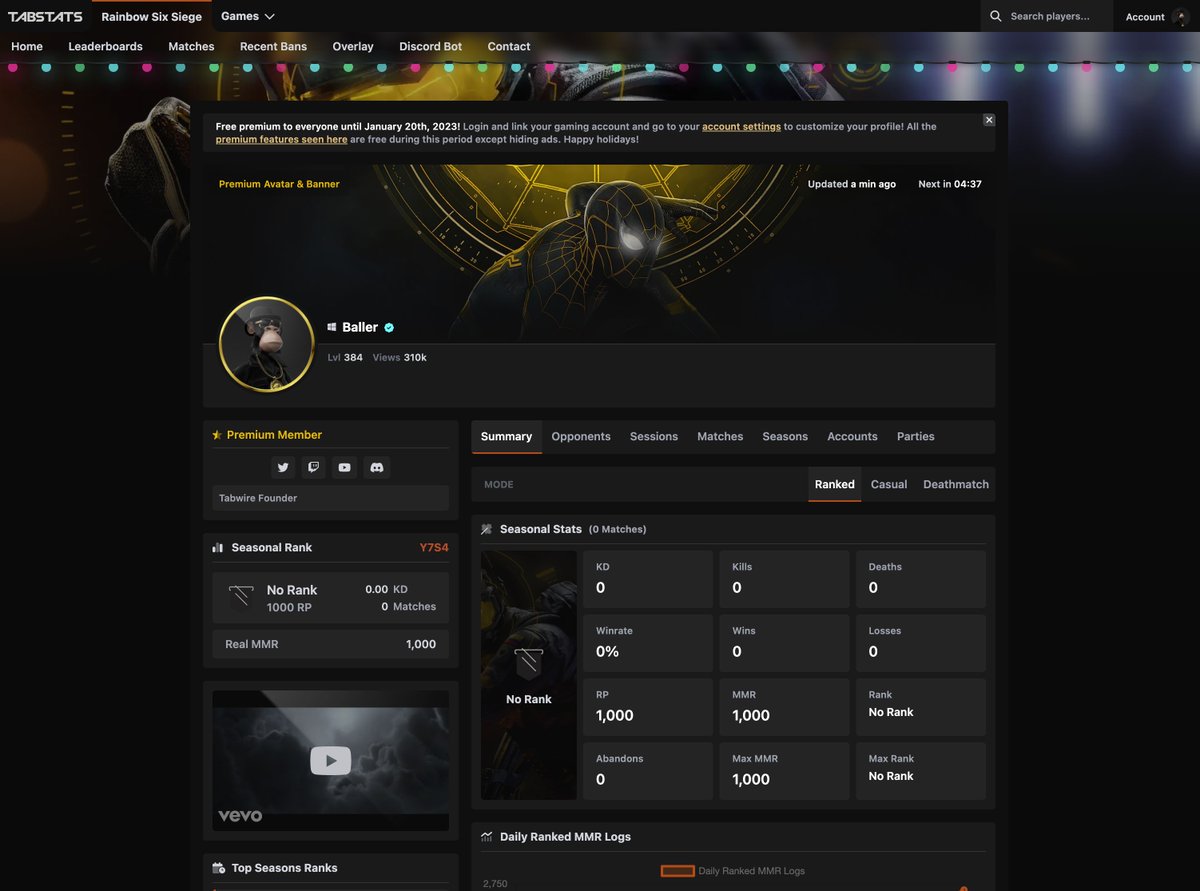Image resolution: width=1200 pixels, height=891 pixels.
Task: Open the YouTube social link icon
Action: [x=345, y=467]
